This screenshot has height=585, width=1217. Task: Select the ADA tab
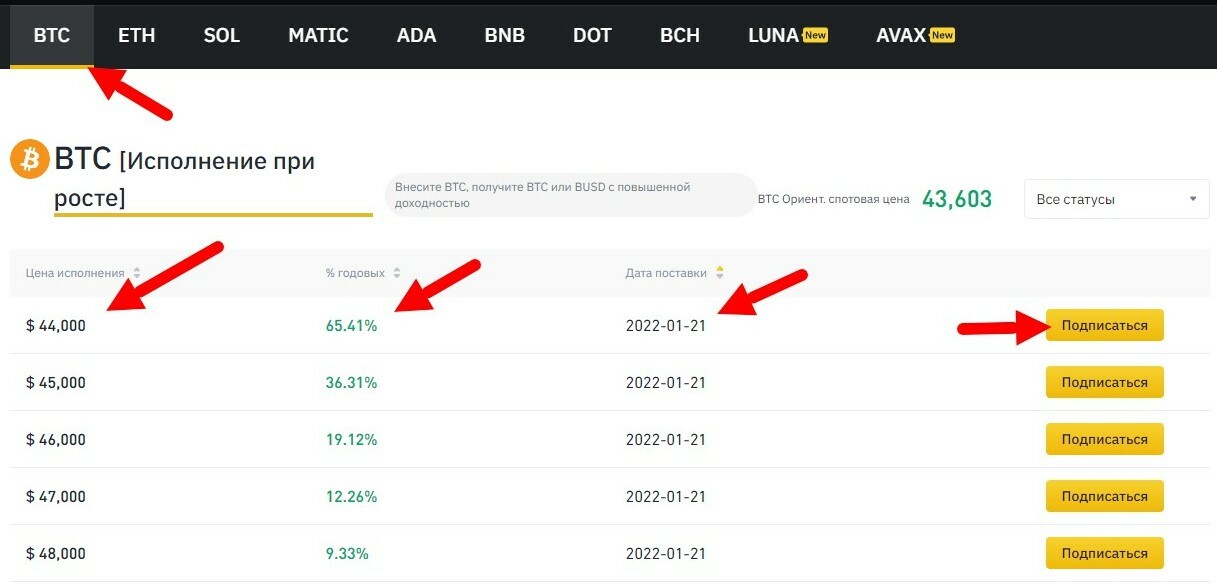point(416,35)
